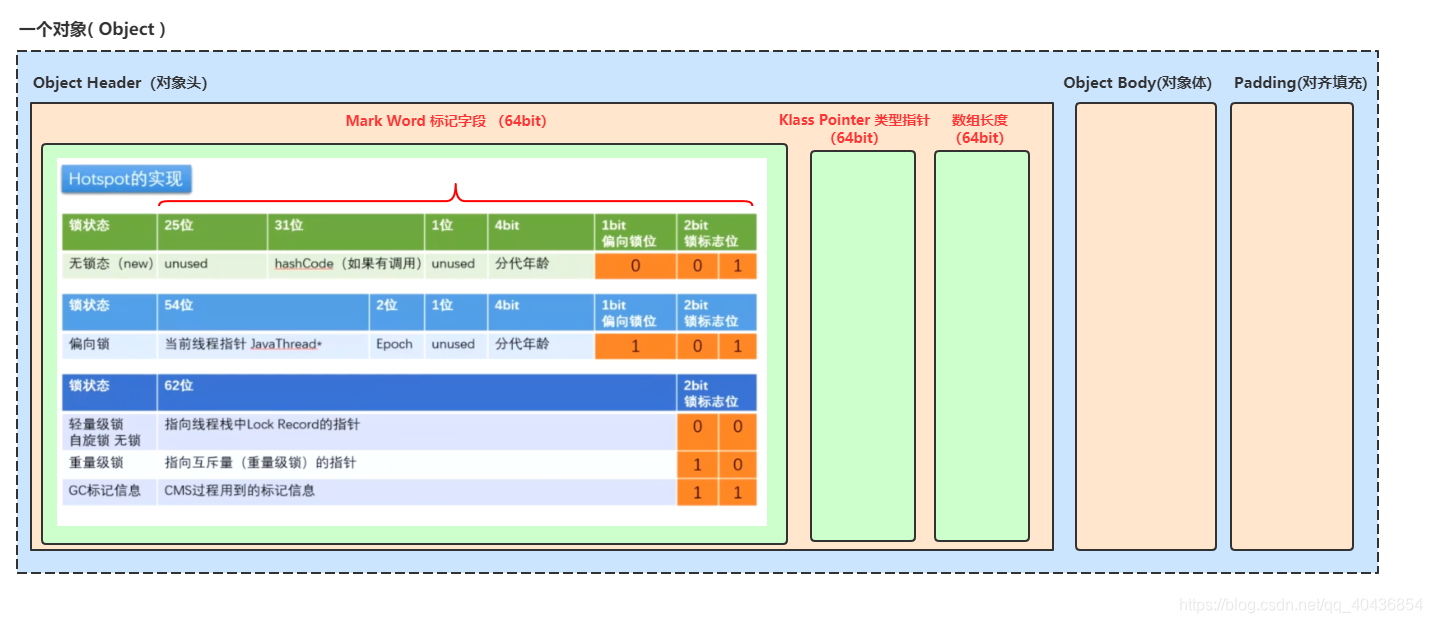Click the Object Header (对象头) label
Screen dimensions: 1432x623
(x=120, y=83)
